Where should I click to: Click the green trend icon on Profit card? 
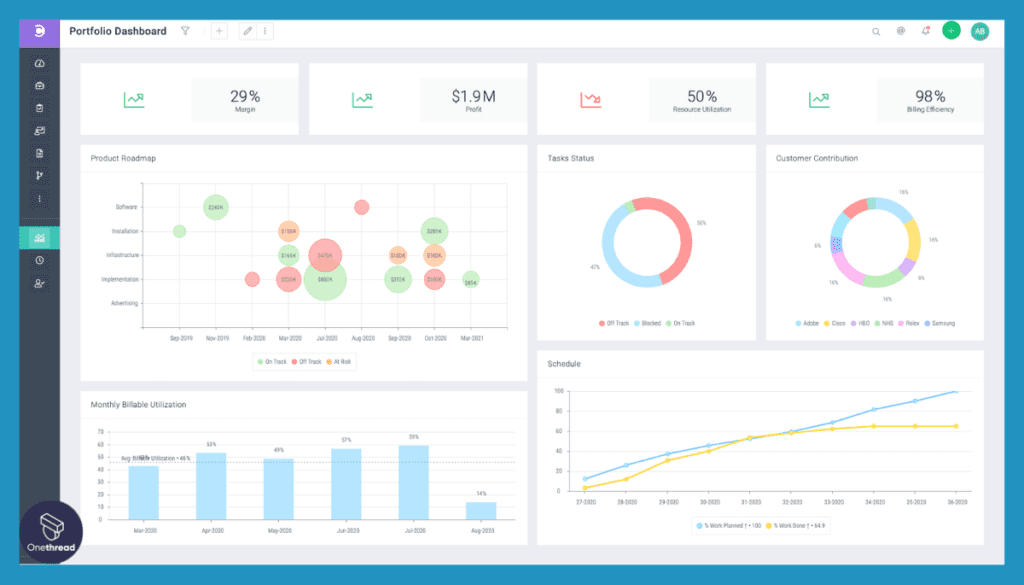click(x=362, y=99)
